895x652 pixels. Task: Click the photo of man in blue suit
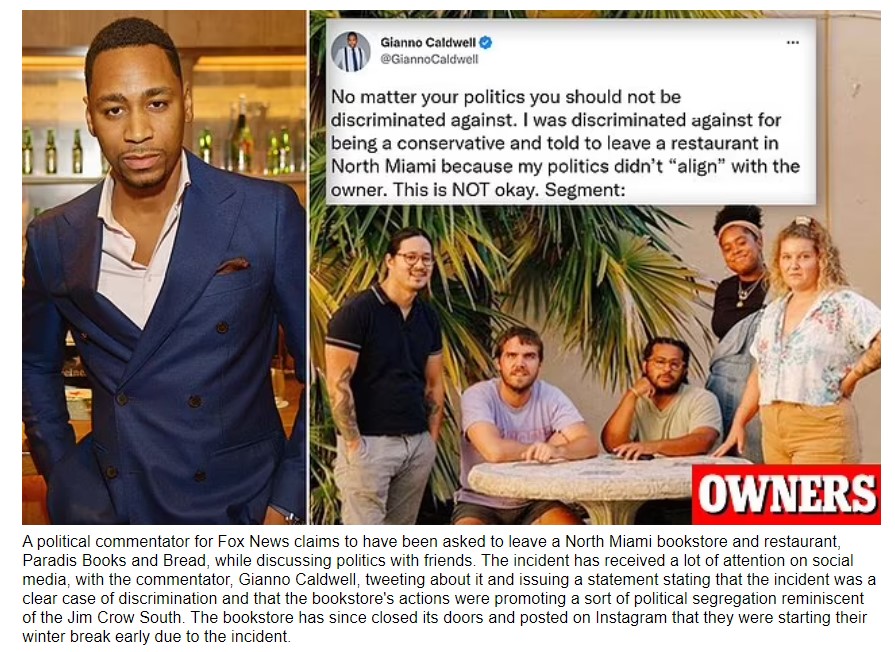click(164, 267)
